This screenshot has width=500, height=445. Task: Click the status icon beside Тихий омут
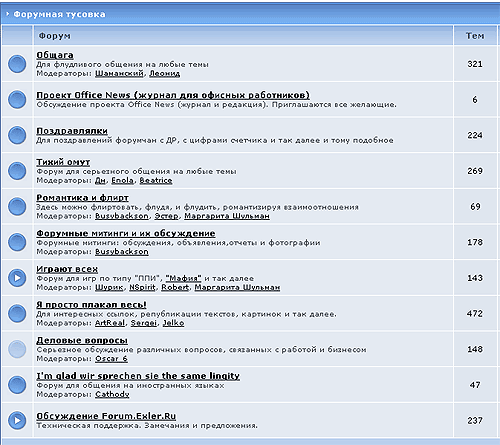tap(17, 171)
